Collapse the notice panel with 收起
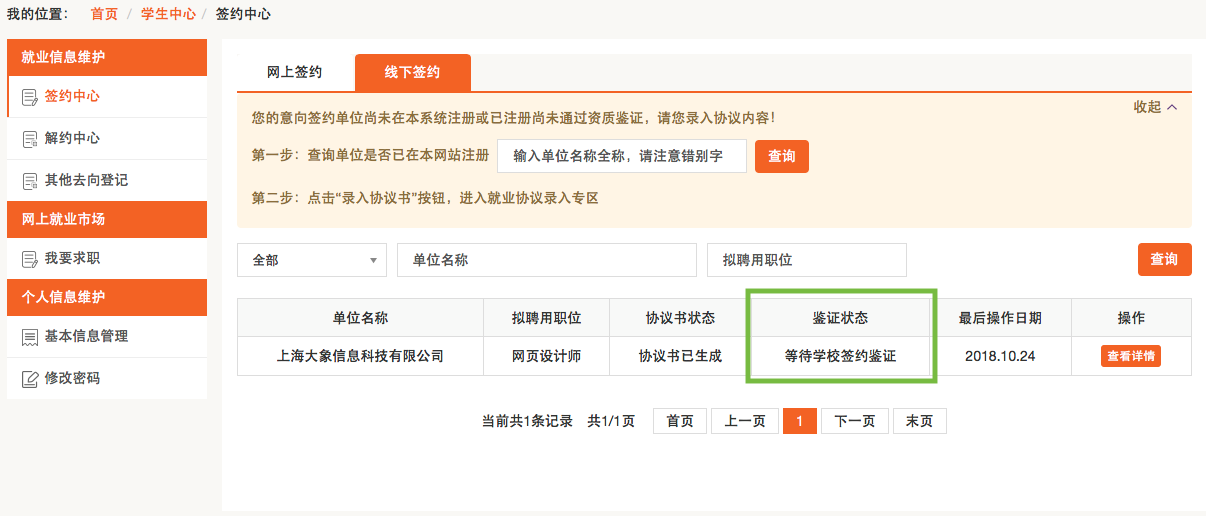The image size is (1206, 516). click(1155, 107)
